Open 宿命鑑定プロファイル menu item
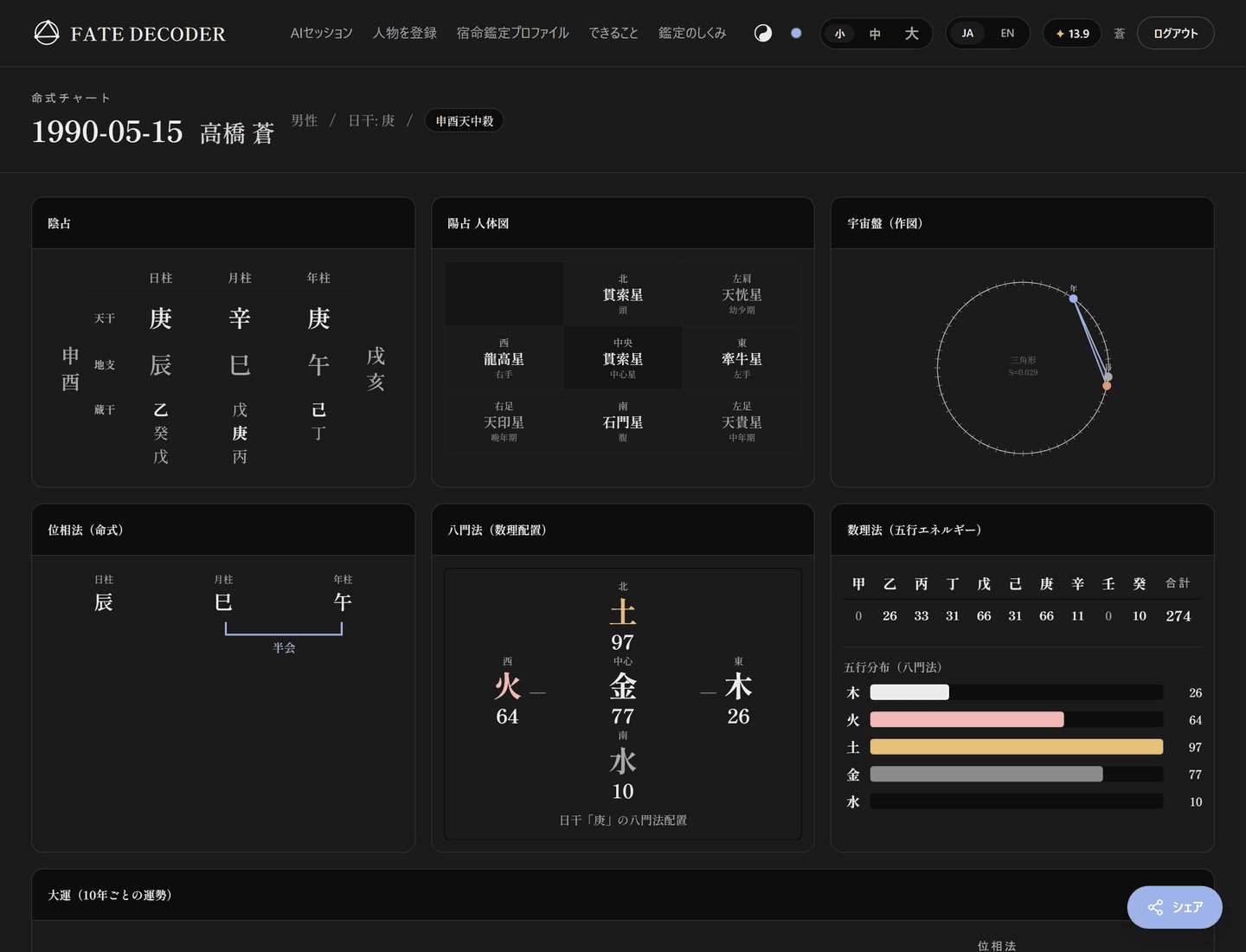The image size is (1246, 952). click(x=512, y=33)
